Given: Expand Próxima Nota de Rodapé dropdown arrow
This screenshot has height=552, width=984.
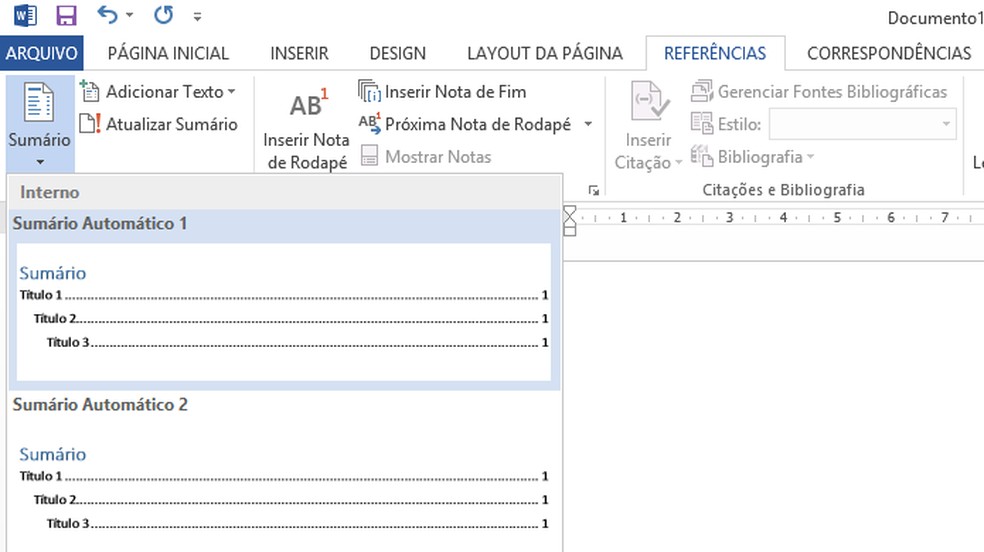Looking at the screenshot, I should 588,124.
